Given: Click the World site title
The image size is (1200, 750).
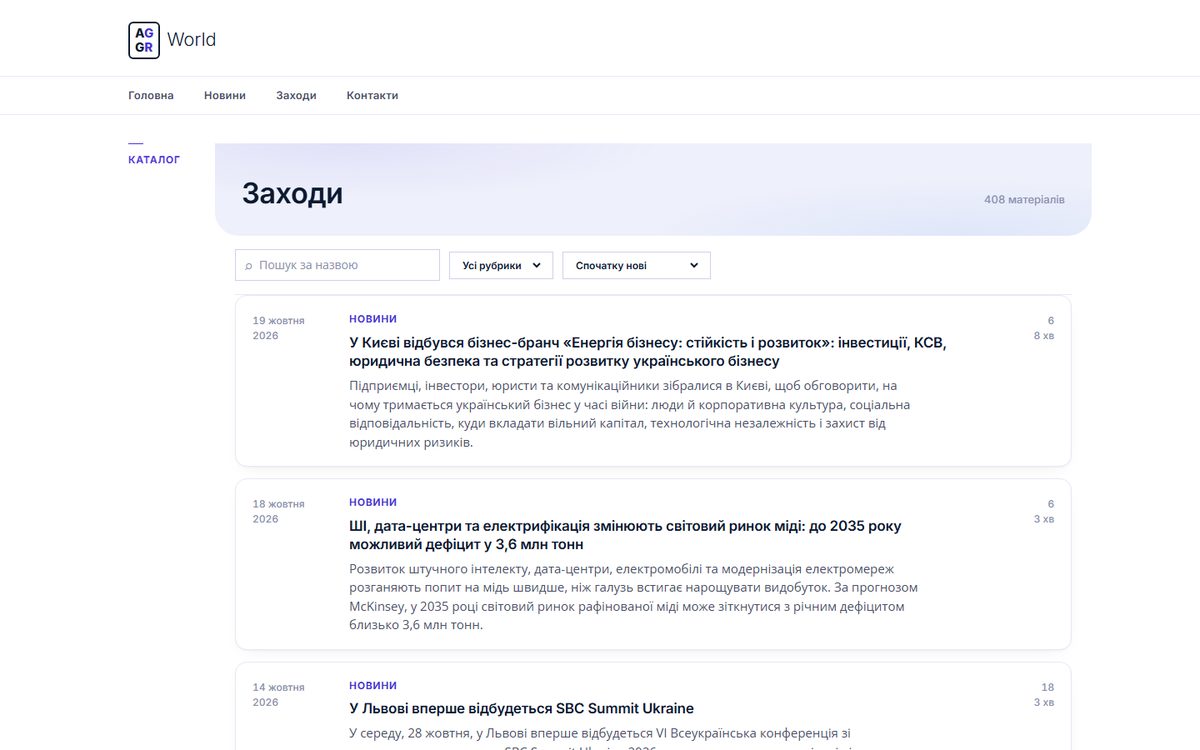Looking at the screenshot, I should pos(191,40).
